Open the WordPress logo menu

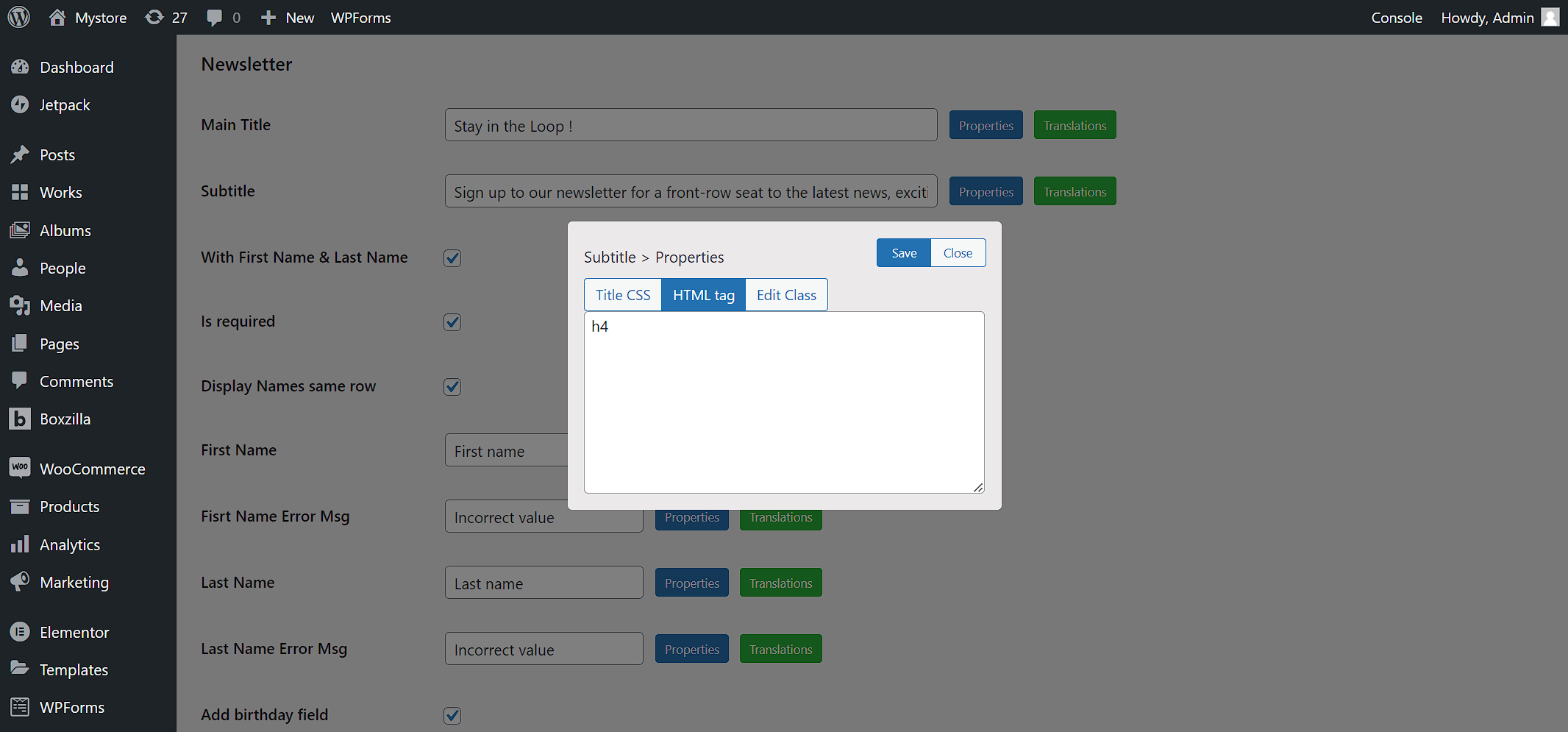coord(19,17)
